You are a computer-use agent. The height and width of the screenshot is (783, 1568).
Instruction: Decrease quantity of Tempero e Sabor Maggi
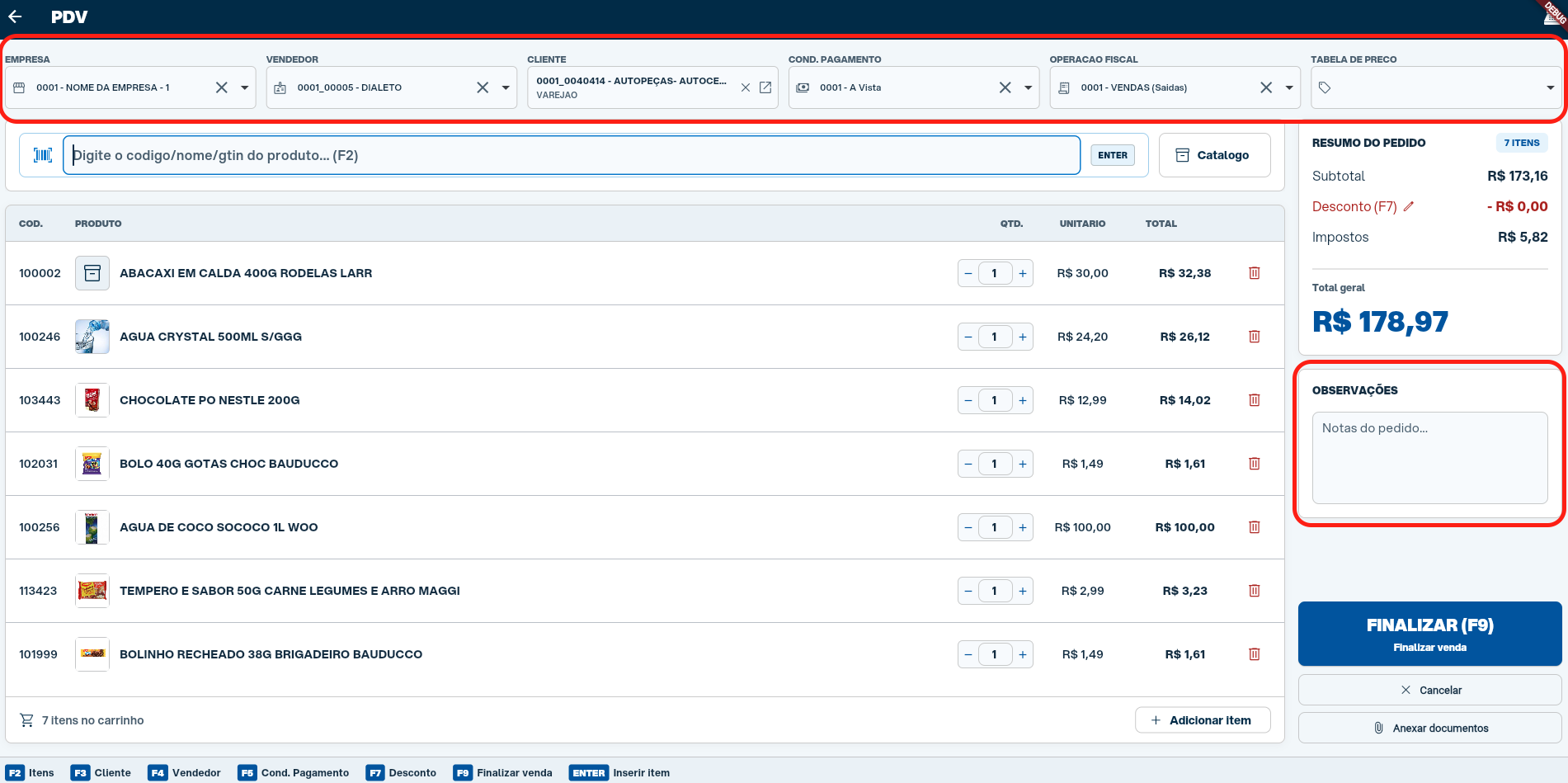pyautogui.click(x=968, y=591)
